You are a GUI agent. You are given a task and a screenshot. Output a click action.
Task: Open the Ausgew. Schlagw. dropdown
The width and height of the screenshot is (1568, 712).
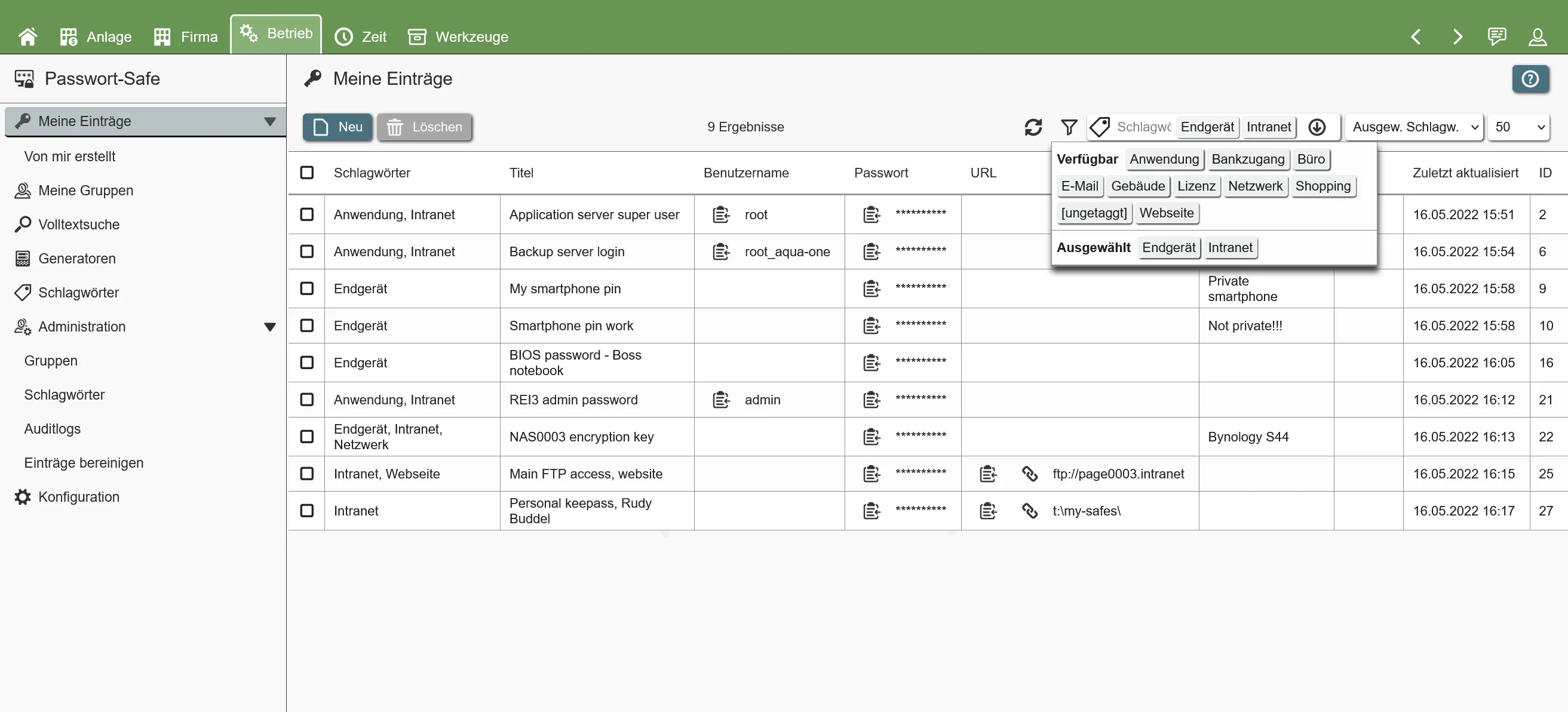pos(1414,127)
